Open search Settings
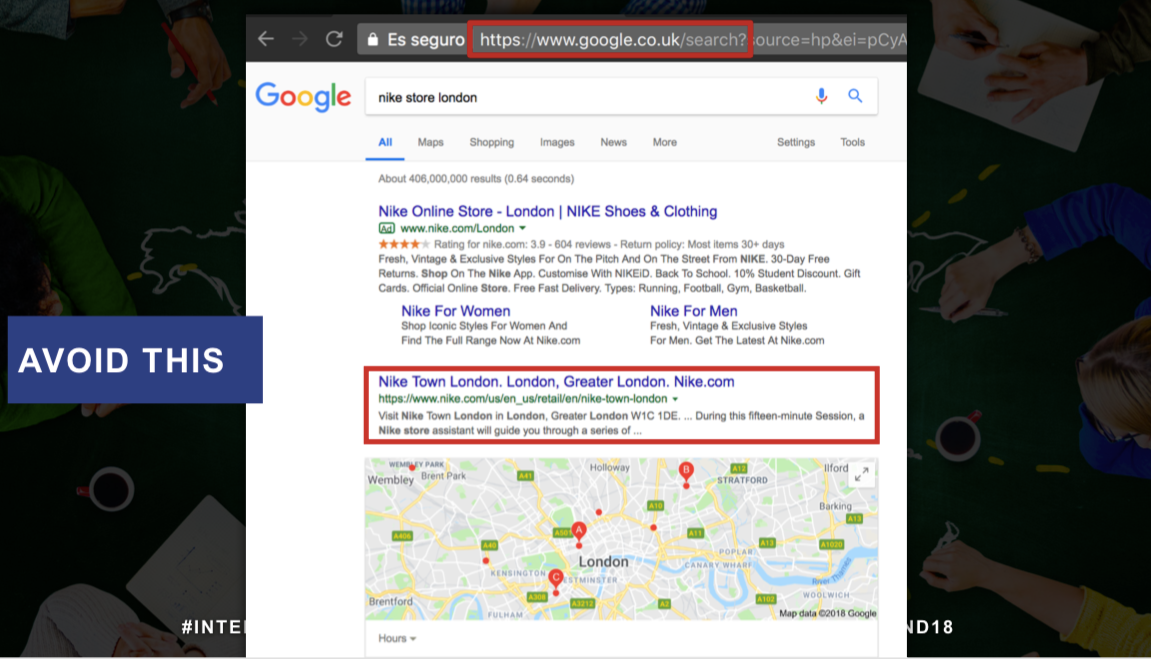 [796, 142]
